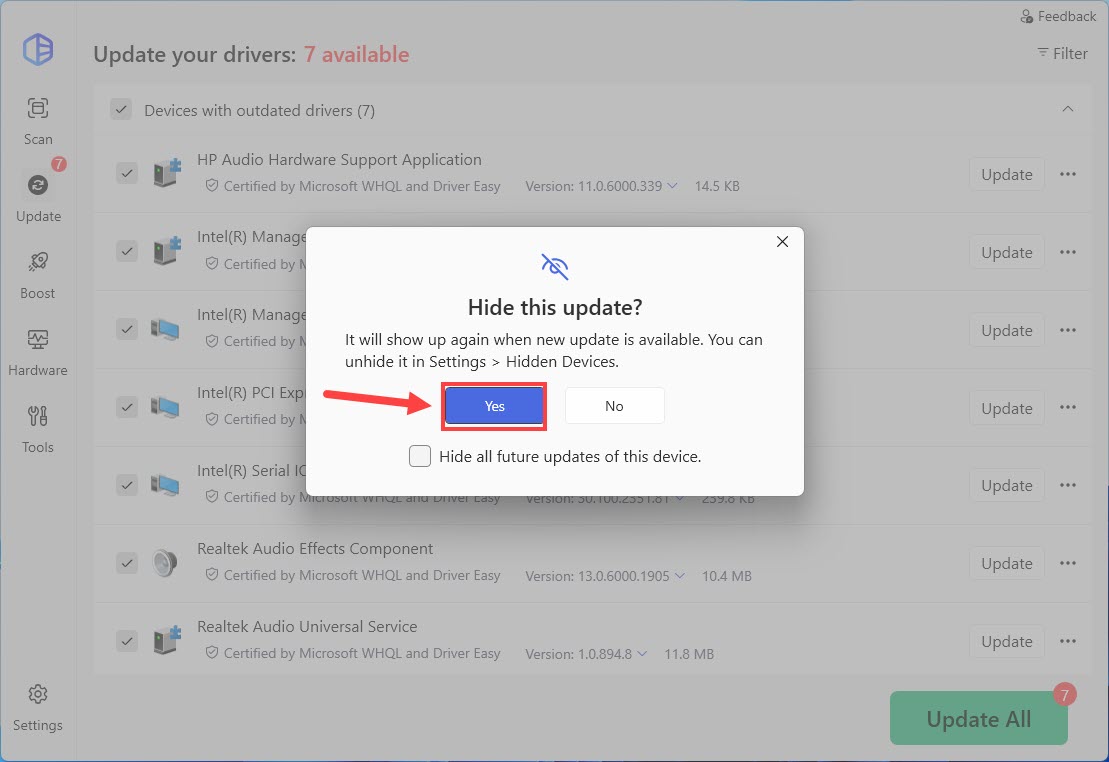Expand version dropdown 13.0.6000.1905
Screen dimensions: 1109x762
680,576
